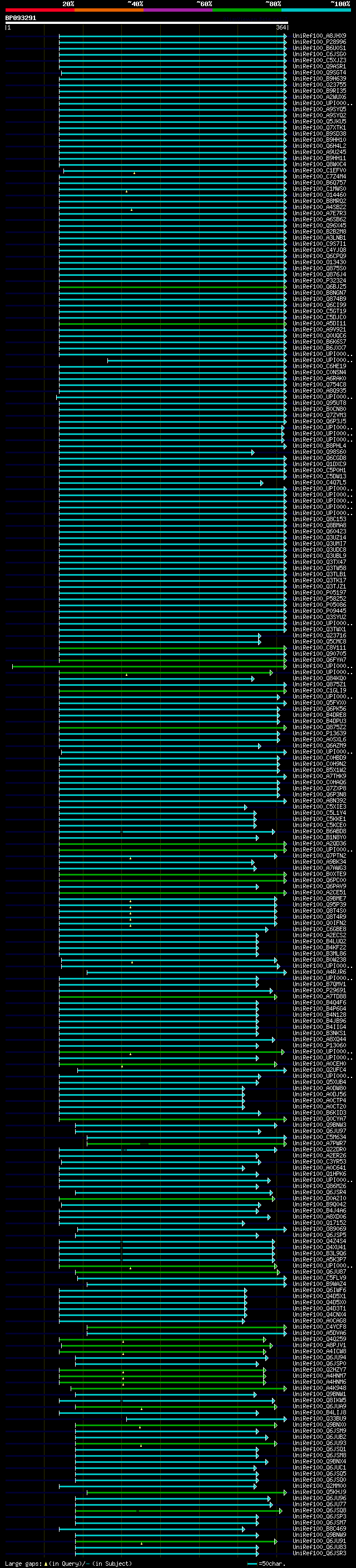The height and width of the screenshot is (1568, 356).
Task: Select the UniRef100_Q5KHJ9 label
Action: pyautogui.click(x=319, y=1492)
